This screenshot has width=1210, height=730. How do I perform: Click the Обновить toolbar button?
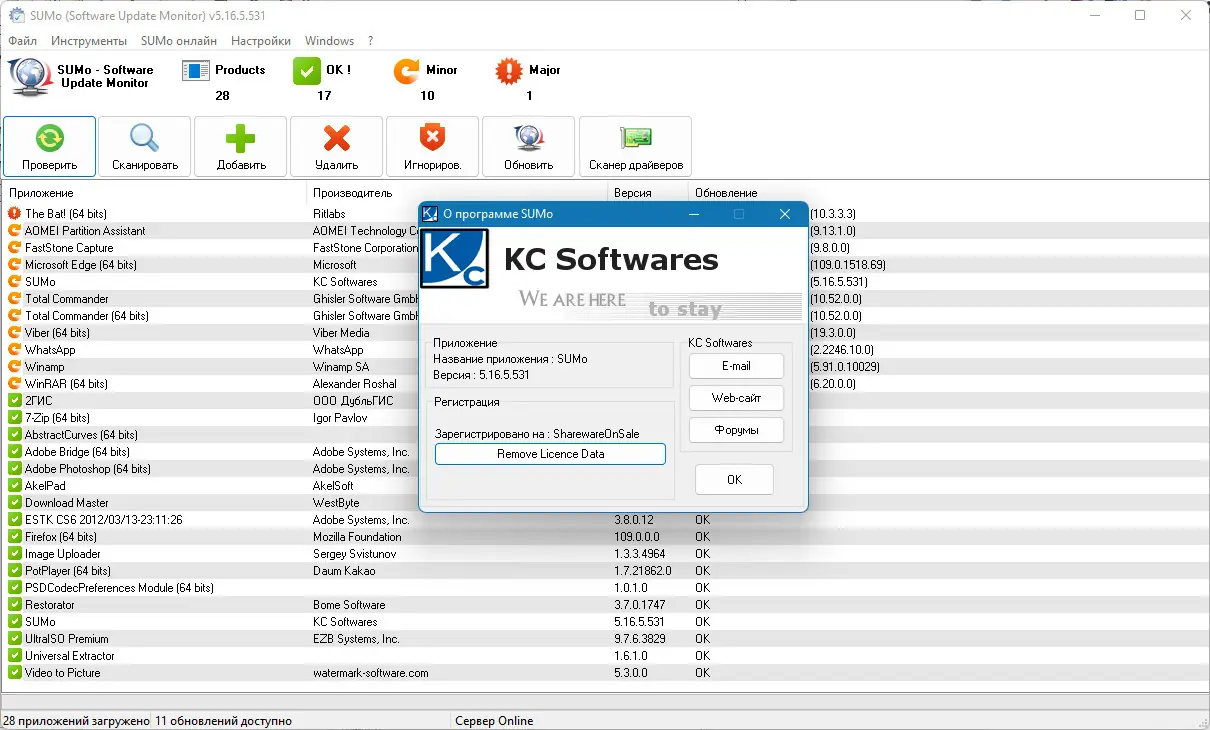click(x=528, y=146)
